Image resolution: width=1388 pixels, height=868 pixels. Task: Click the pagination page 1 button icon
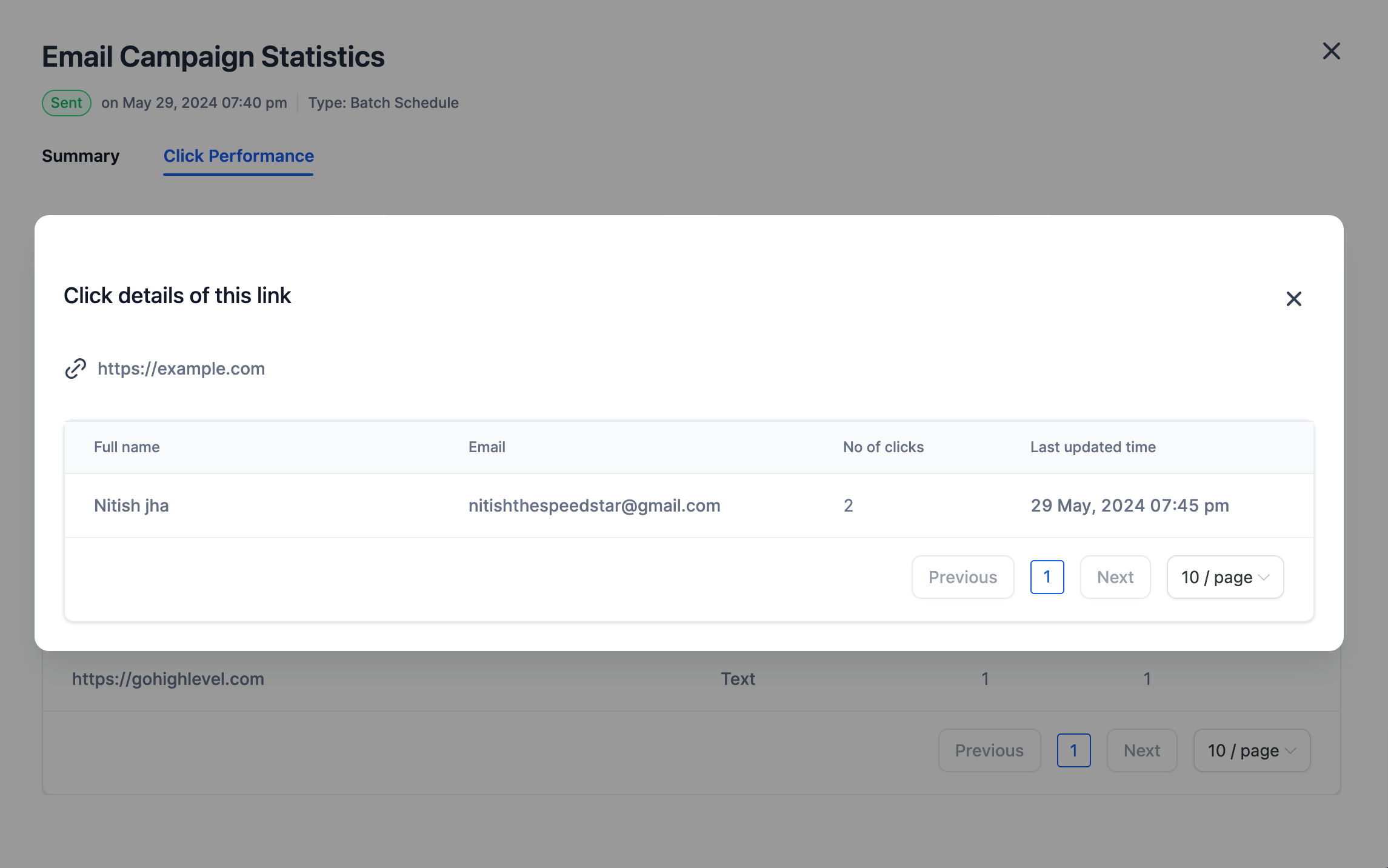click(x=1047, y=576)
